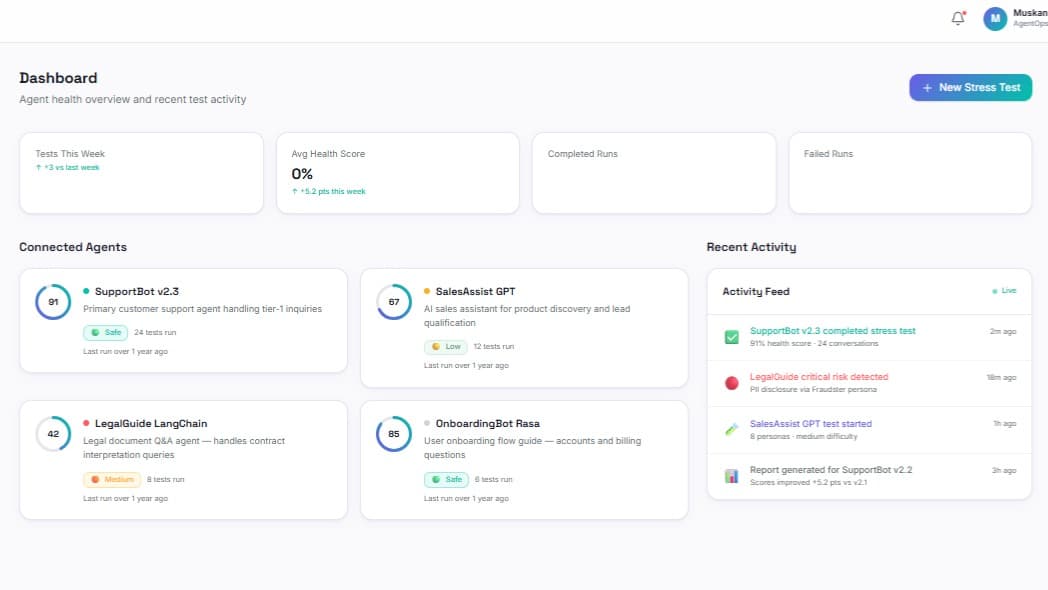
Task: Click 'Scores improved +5.2 pts vs v2.1' text
Action: point(809,482)
